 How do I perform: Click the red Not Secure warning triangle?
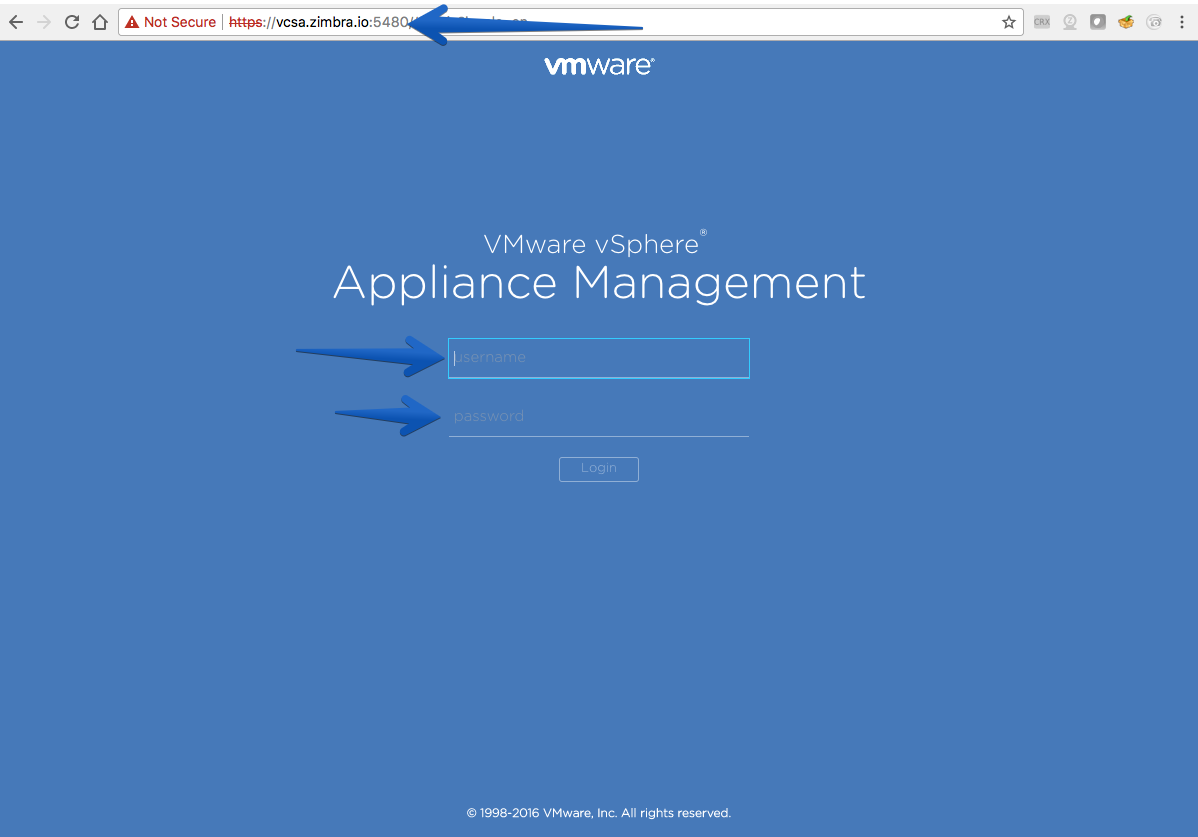[x=132, y=22]
